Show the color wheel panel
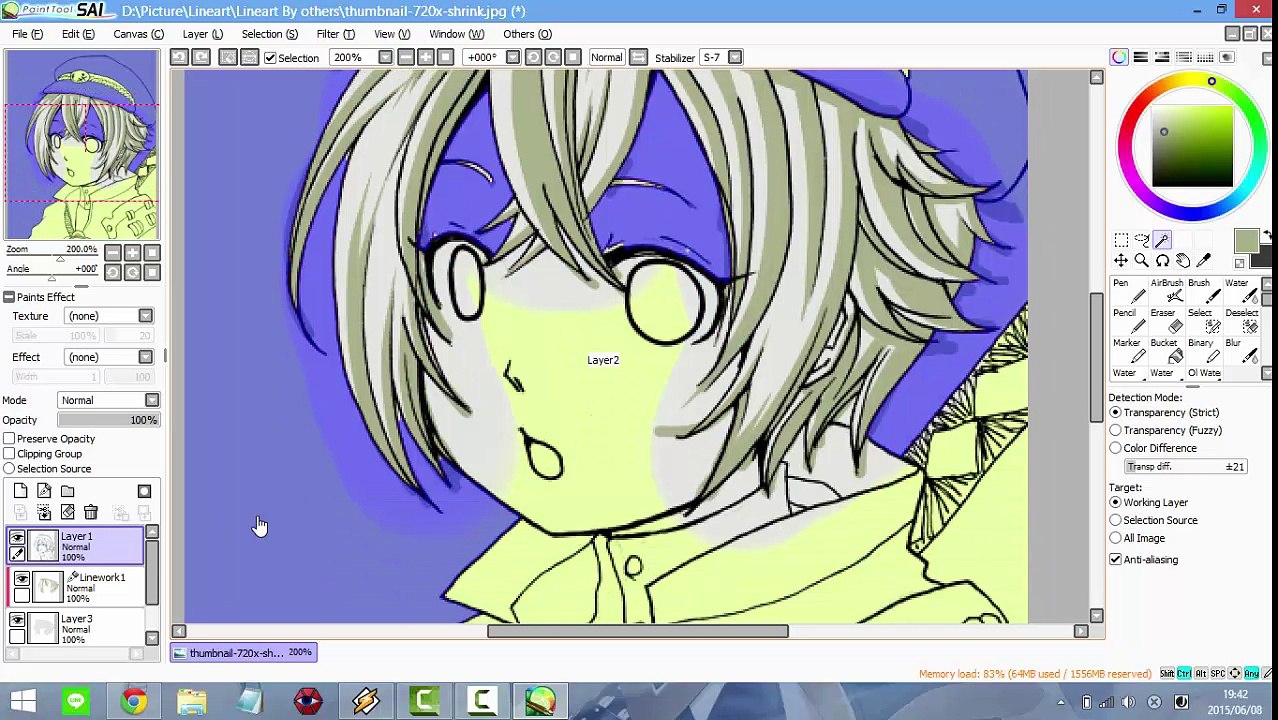The height and width of the screenshot is (720, 1278). [1119, 57]
